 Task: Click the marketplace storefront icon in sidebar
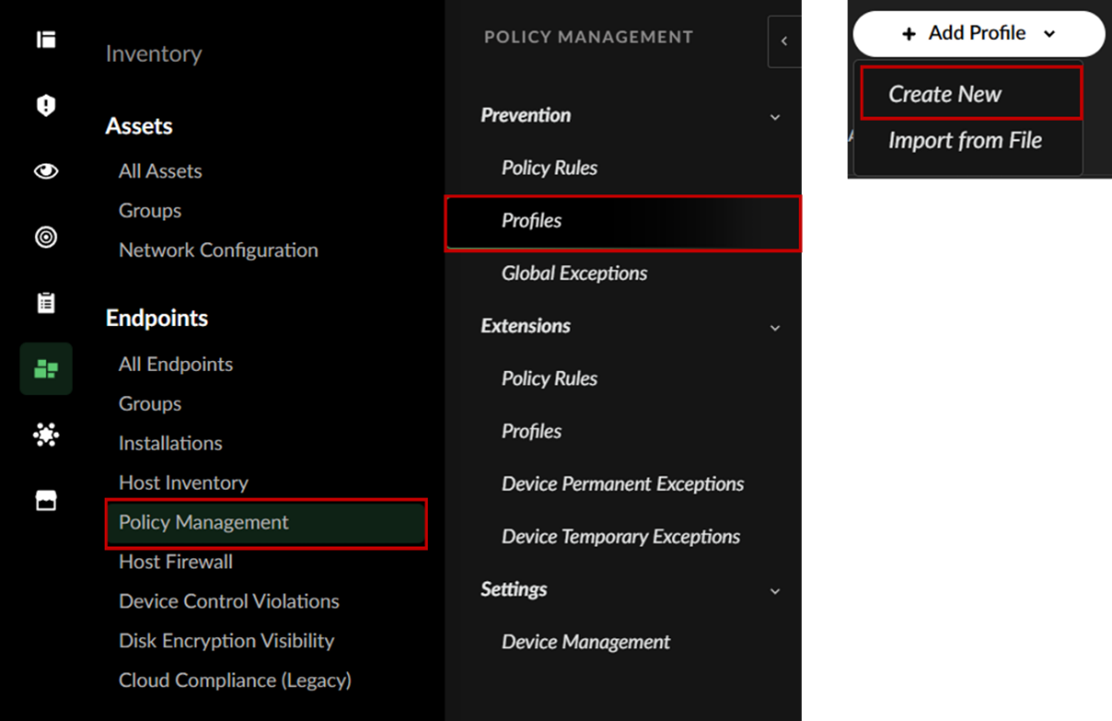46,501
